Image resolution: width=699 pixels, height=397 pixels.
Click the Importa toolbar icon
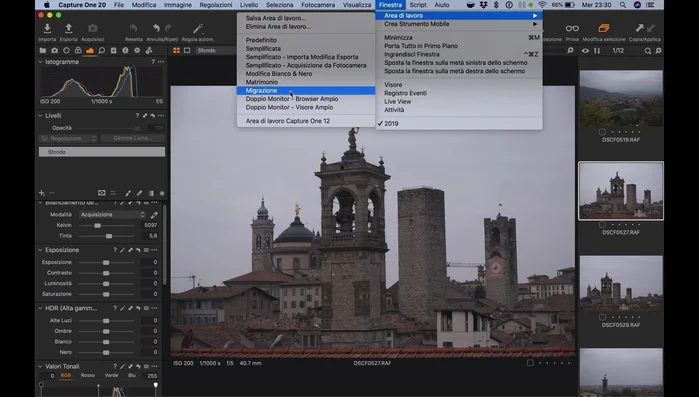tap(47, 29)
